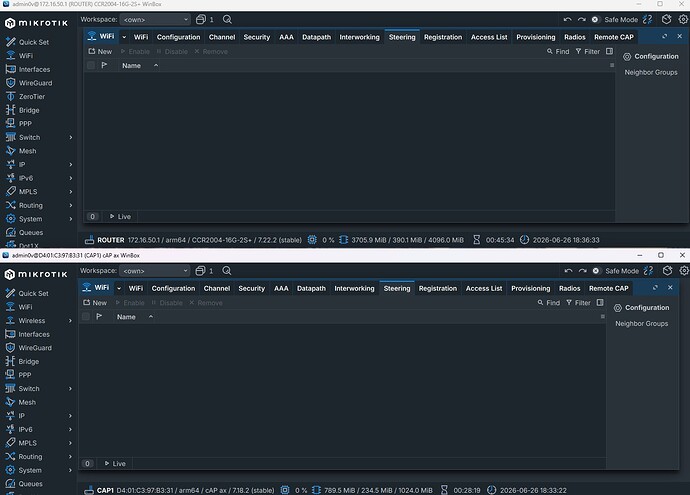Screen dimensions: 690x495
Task: Click undo arrow in ROUTER window toolbar
Action: pos(567,19)
